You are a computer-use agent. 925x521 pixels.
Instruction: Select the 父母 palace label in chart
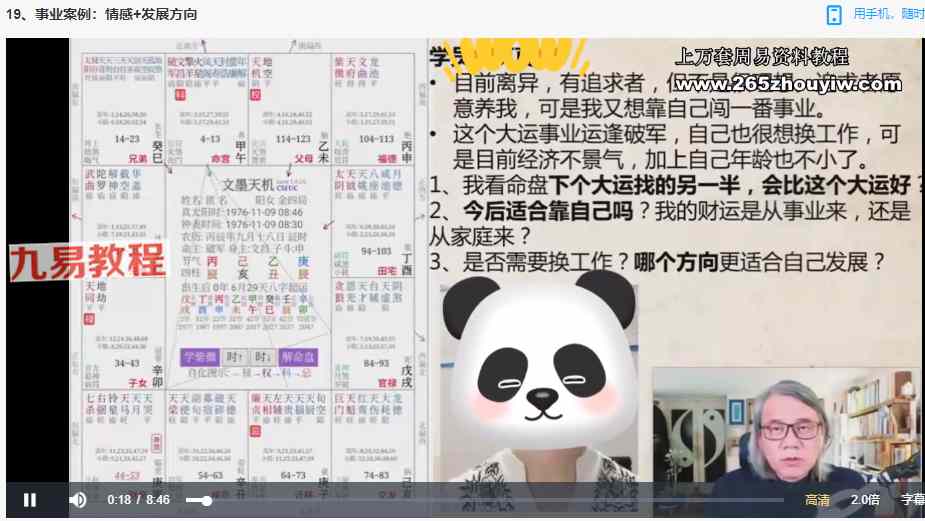[x=300, y=159]
